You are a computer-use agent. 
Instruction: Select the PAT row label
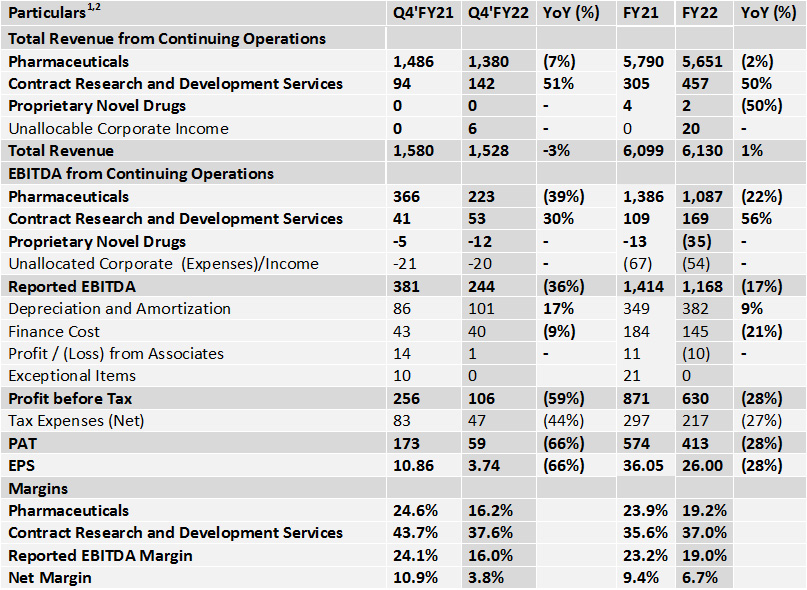click(x=23, y=444)
